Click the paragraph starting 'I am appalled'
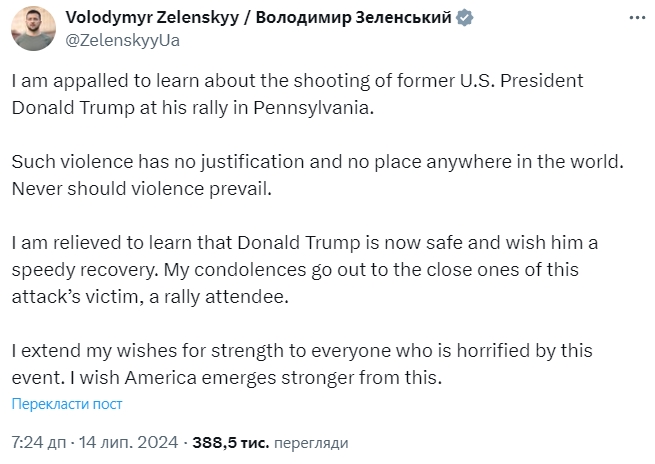 click(x=297, y=94)
